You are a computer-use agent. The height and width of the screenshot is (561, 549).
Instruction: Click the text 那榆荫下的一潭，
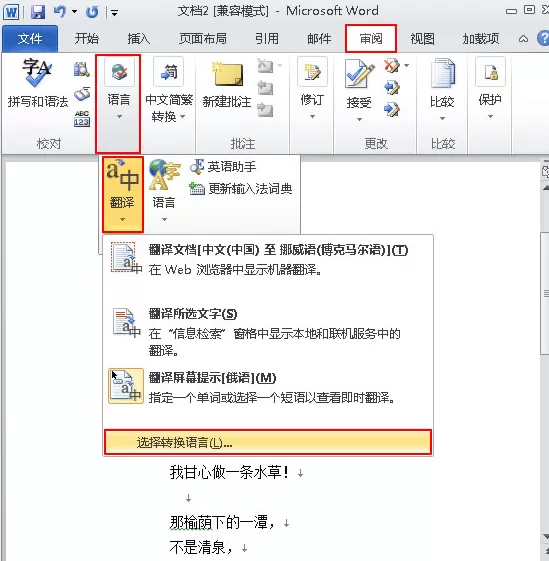223,523
